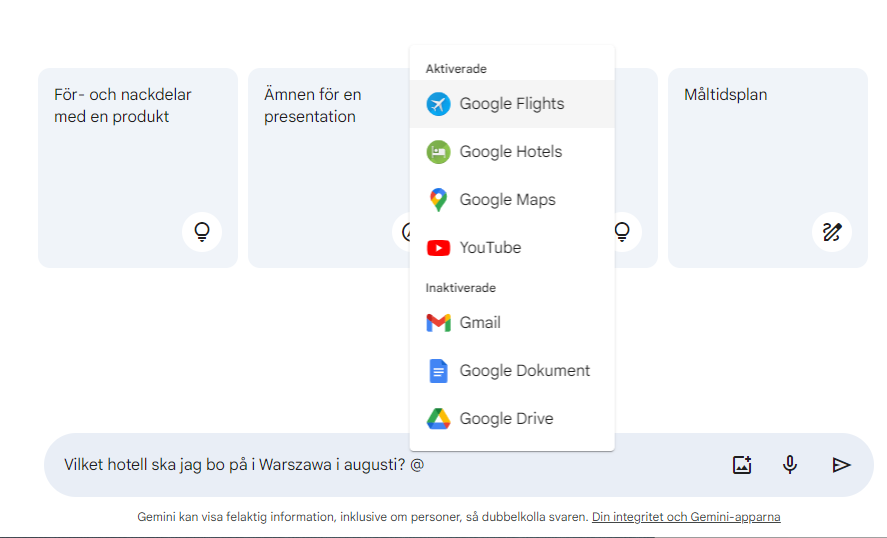Click the YouTube play logo icon
The height and width of the screenshot is (538, 887).
pos(438,248)
